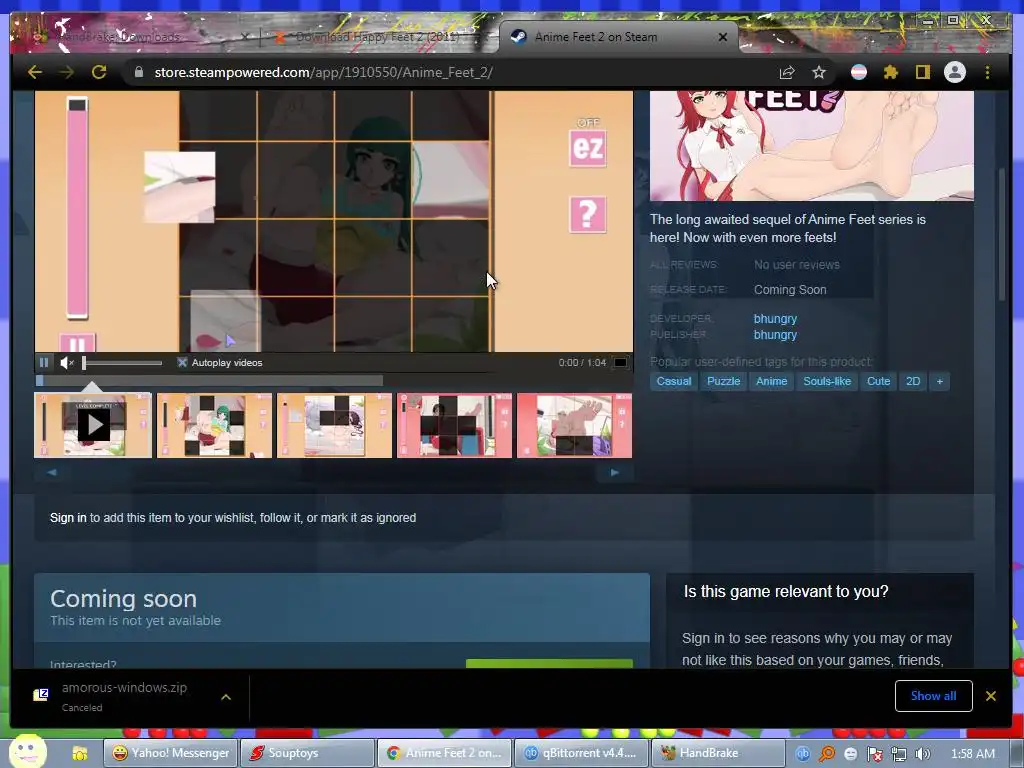The height and width of the screenshot is (768, 1024).
Task: Select the 2D tag
Action: pos(913,381)
